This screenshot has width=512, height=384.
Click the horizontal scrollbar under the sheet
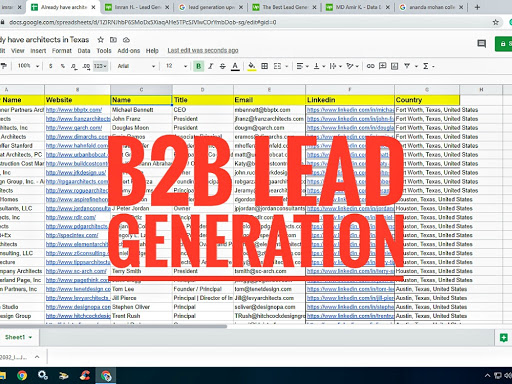[x=113, y=326]
